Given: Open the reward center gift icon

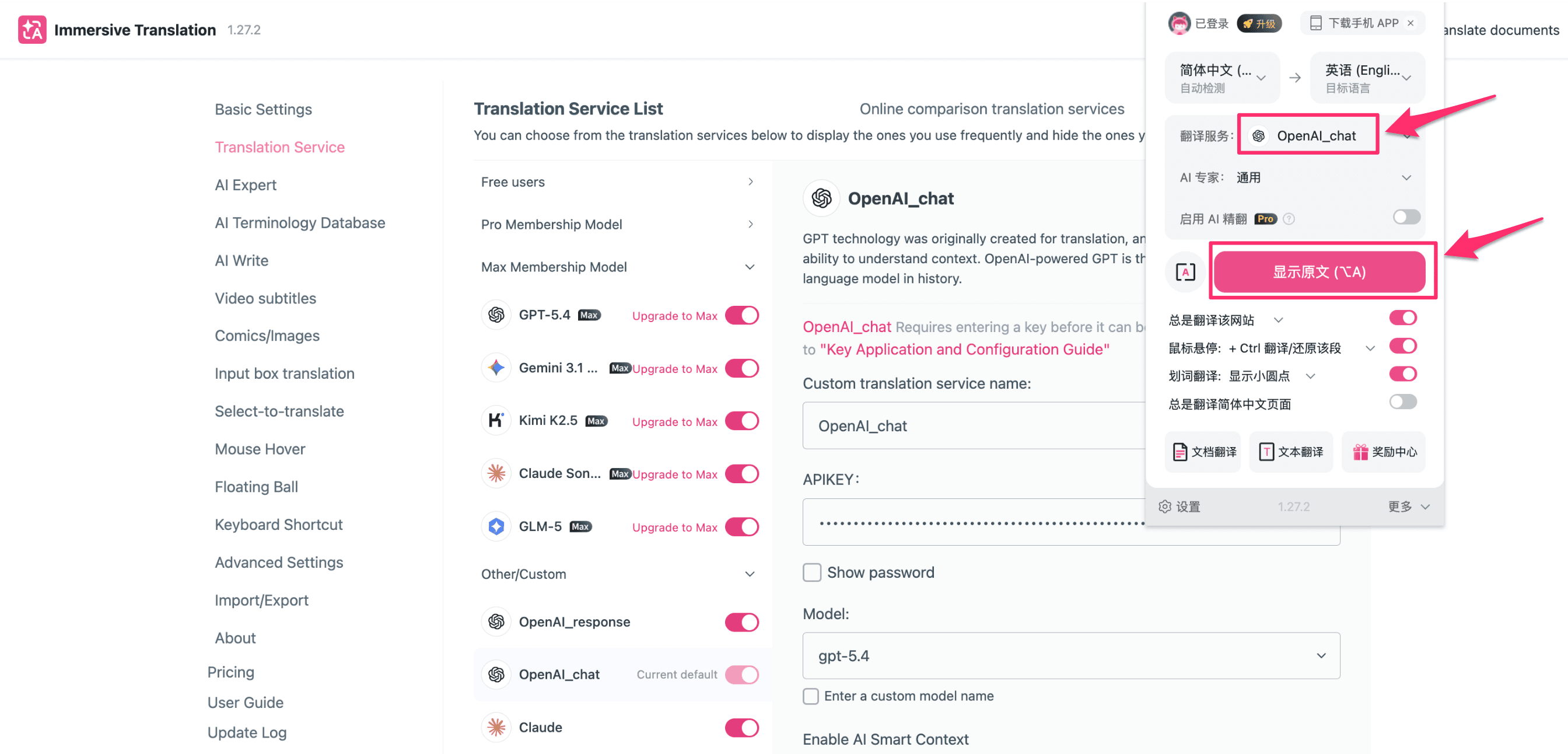Looking at the screenshot, I should [x=1360, y=451].
